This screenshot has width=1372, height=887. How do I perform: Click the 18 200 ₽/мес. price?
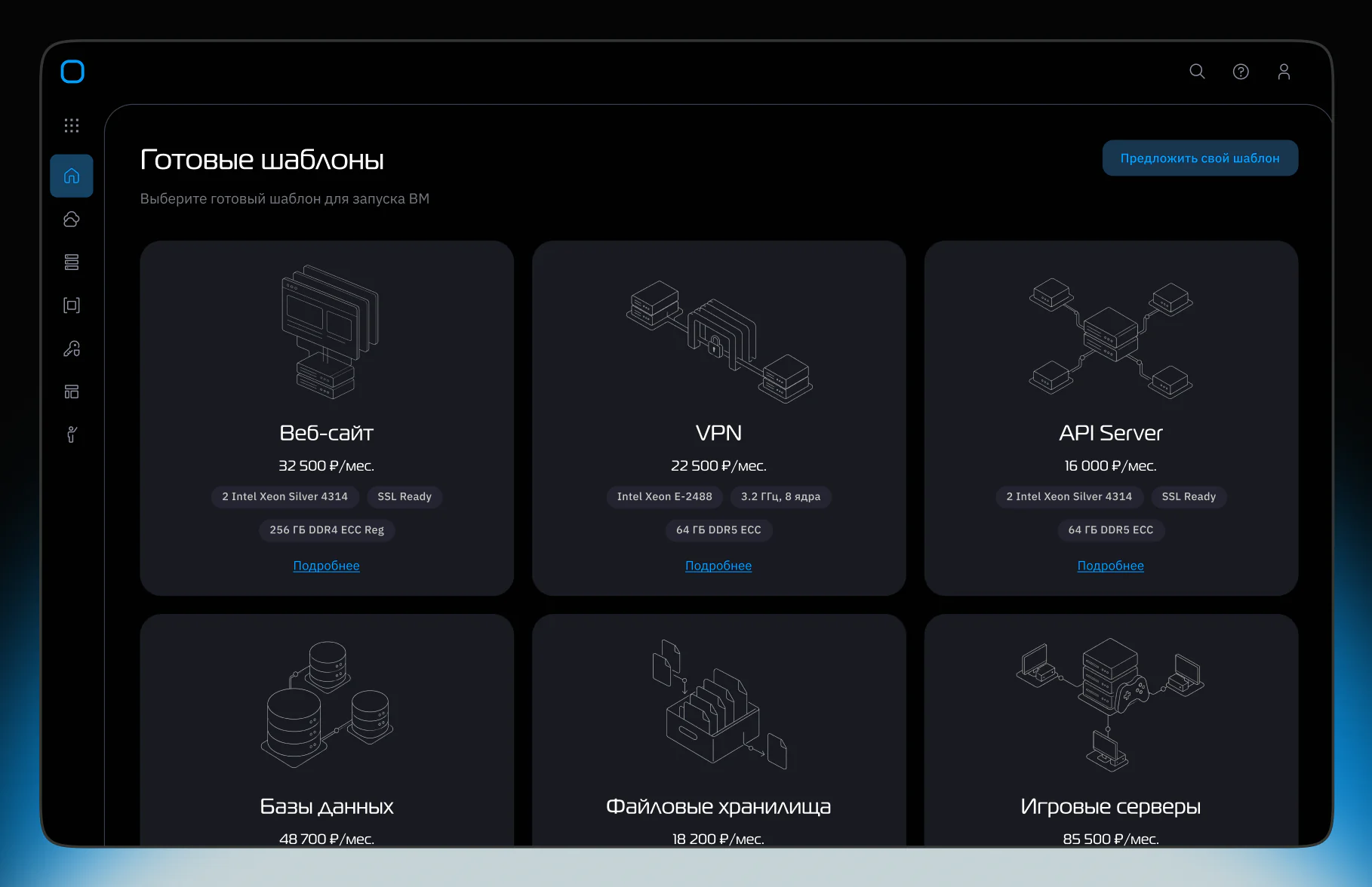tap(718, 839)
